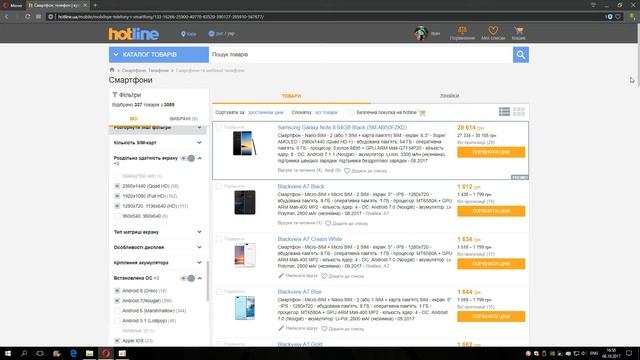Select the ВСІ filters tab
The width and height of the screenshot is (640, 360).
click(x=134, y=119)
